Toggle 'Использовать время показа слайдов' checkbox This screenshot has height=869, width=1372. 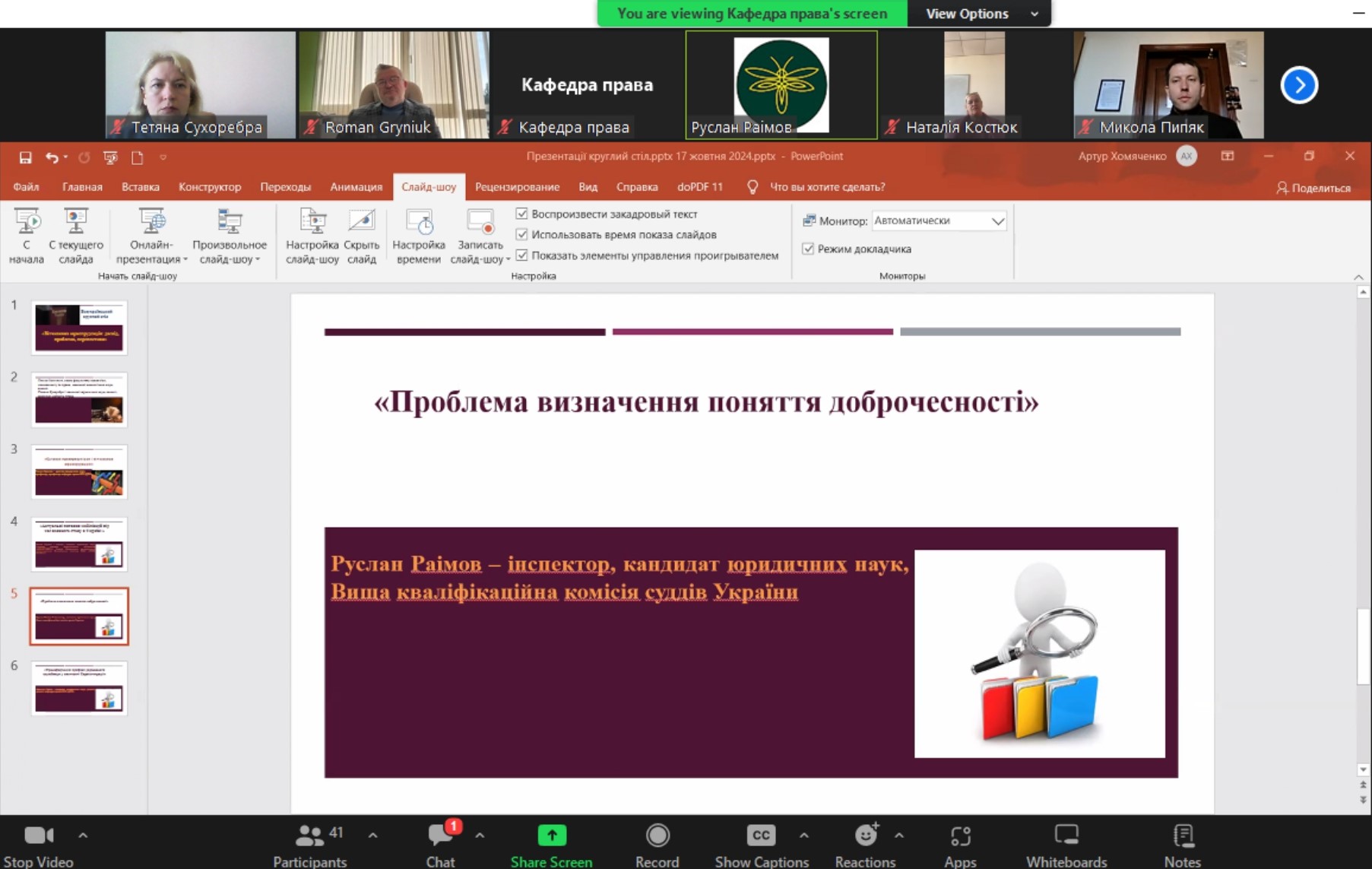pos(521,234)
